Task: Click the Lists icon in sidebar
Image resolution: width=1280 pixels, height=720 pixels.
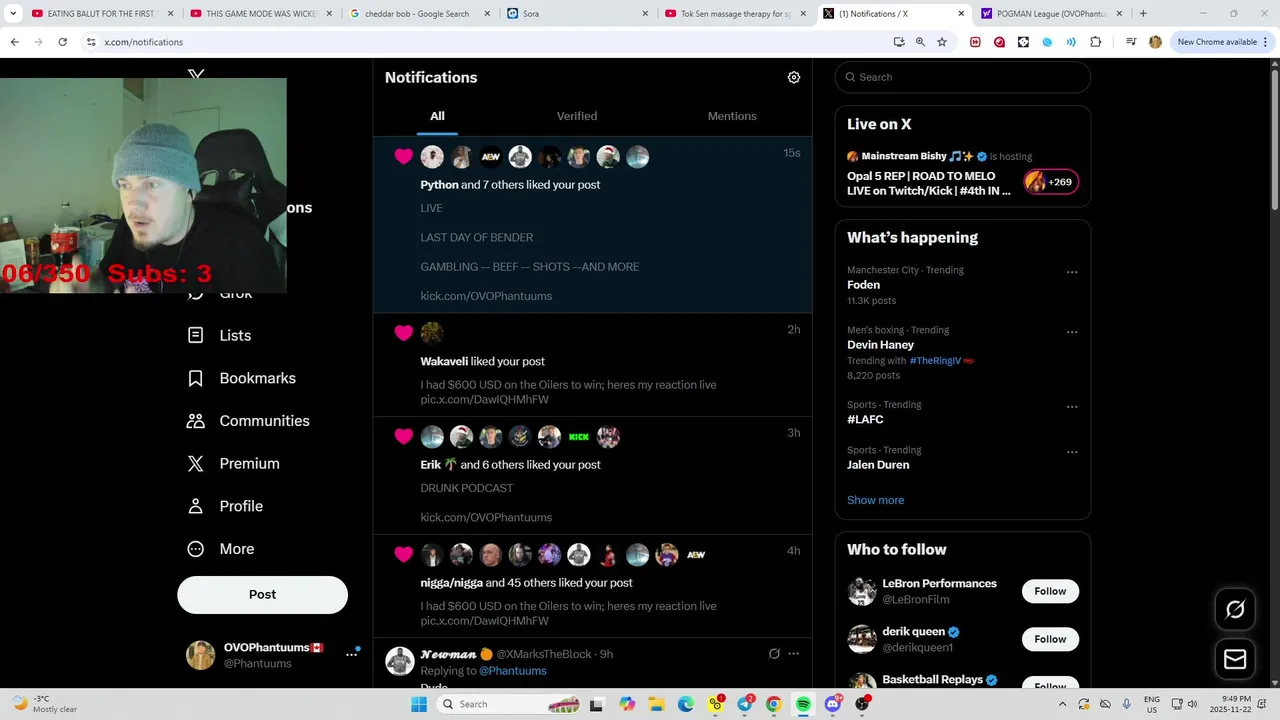Action: (196, 335)
